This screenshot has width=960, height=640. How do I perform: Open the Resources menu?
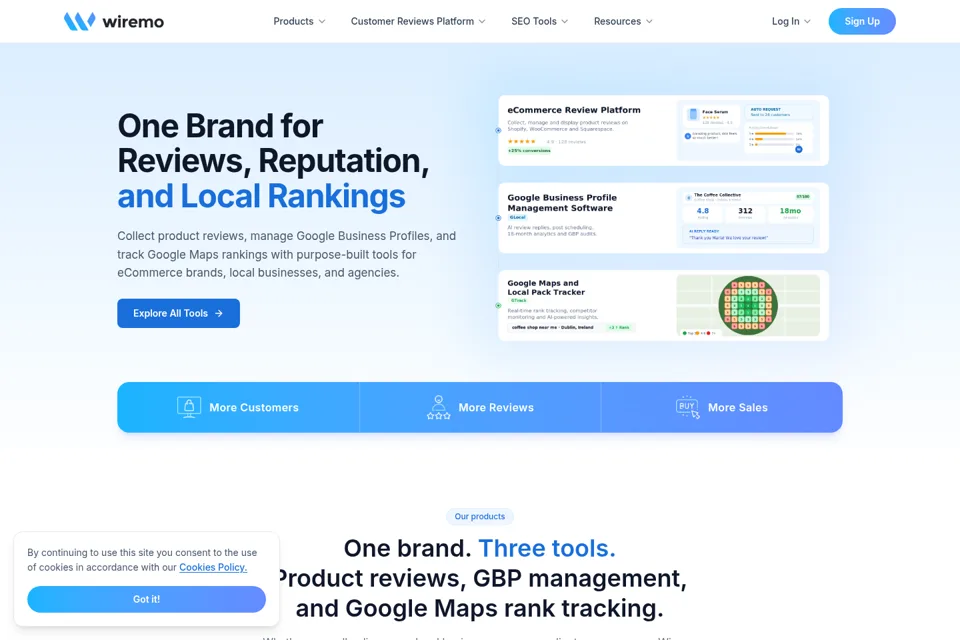coord(623,21)
